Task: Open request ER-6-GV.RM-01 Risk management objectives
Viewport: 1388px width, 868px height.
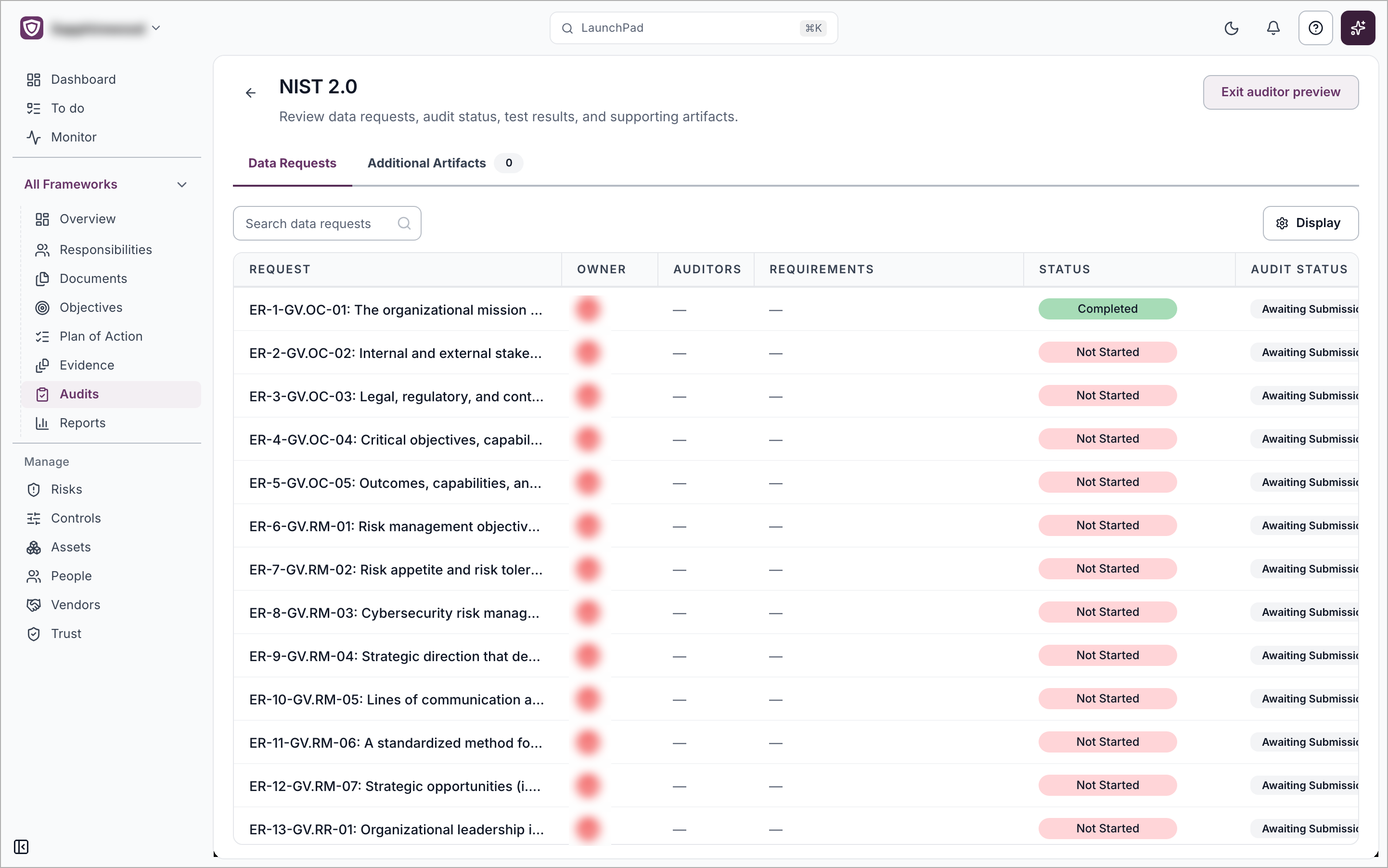Action: coord(394,526)
